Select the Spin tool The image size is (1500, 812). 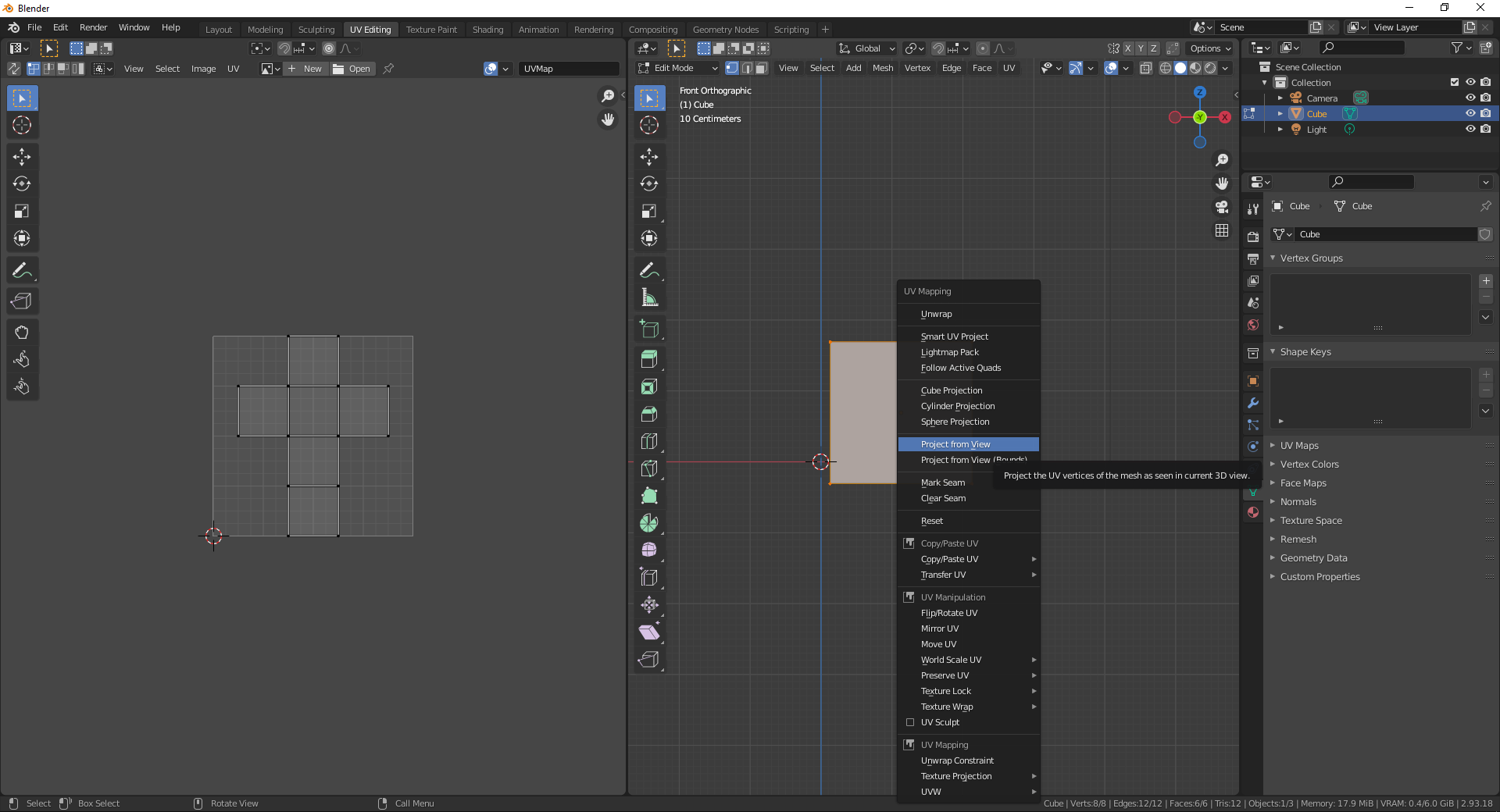(649, 523)
